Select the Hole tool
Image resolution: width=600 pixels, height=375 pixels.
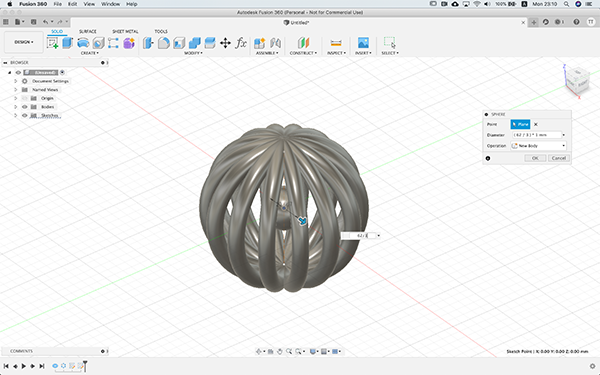tap(98, 43)
